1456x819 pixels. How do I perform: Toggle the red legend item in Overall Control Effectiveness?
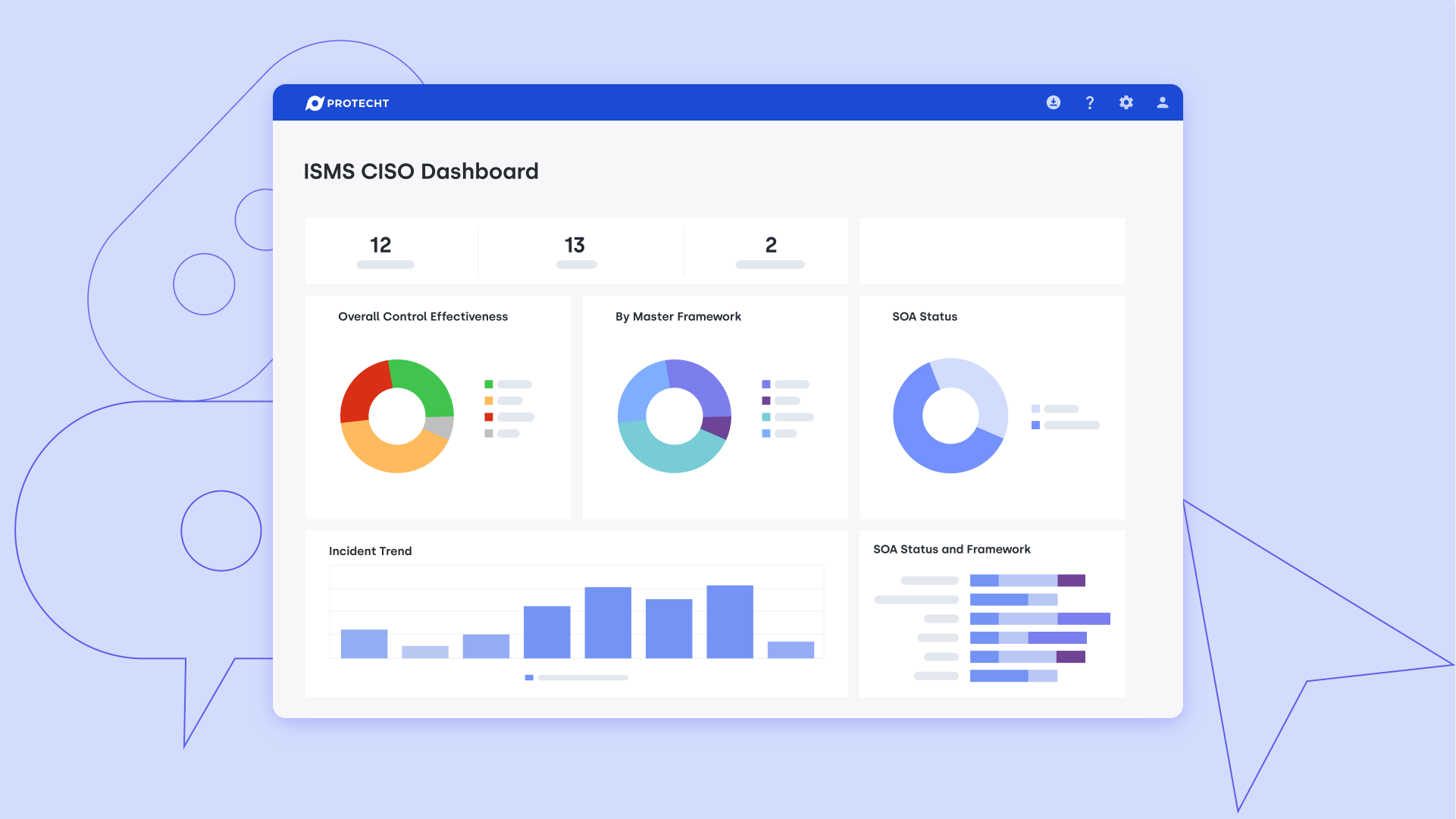(x=489, y=417)
